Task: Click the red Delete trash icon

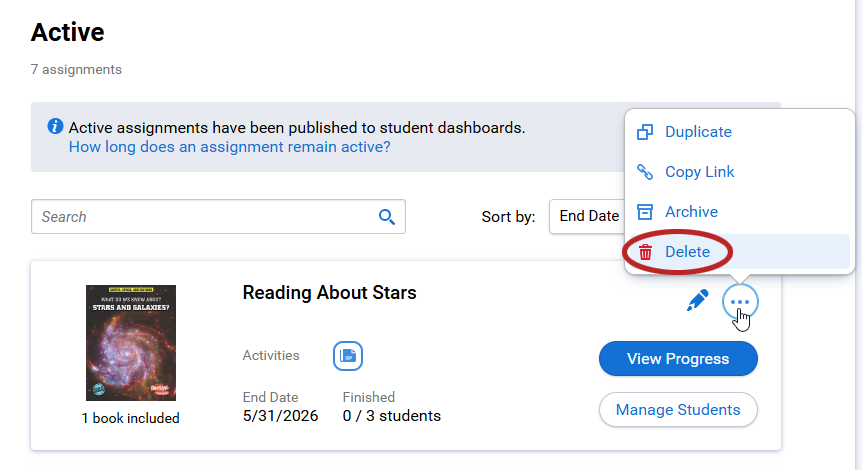Action: click(x=645, y=252)
